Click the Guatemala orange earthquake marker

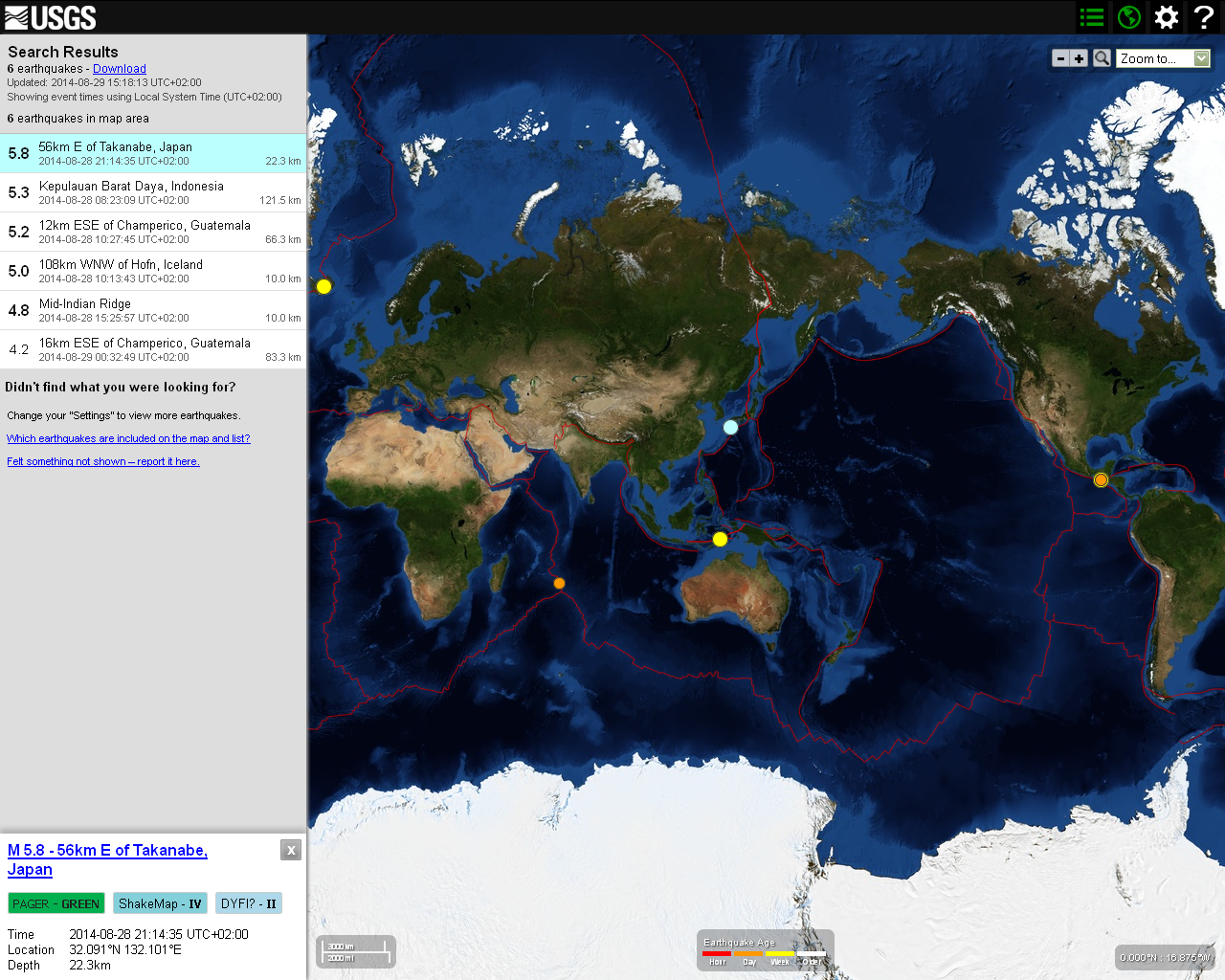point(1101,479)
